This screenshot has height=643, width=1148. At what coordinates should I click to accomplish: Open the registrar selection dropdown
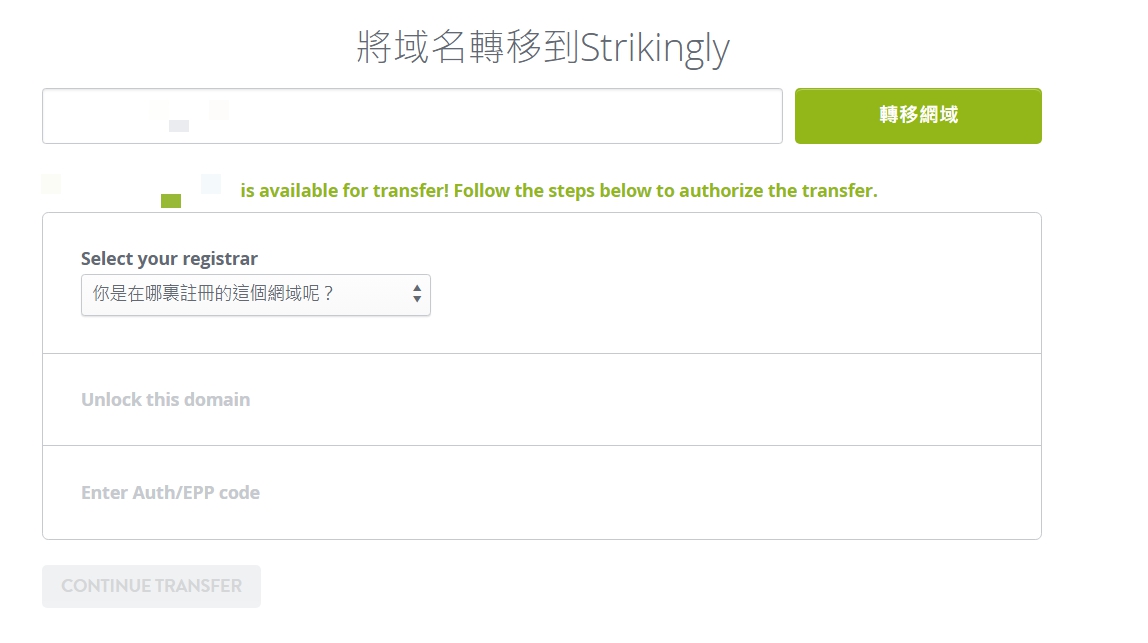coord(256,294)
